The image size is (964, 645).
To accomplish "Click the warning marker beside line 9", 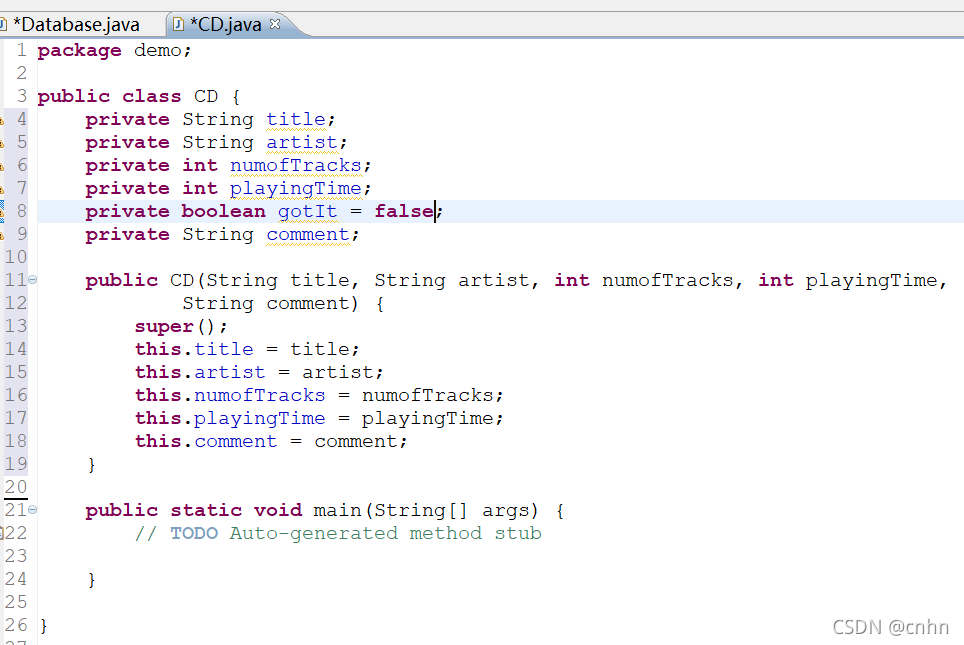I will click(x=6, y=234).
